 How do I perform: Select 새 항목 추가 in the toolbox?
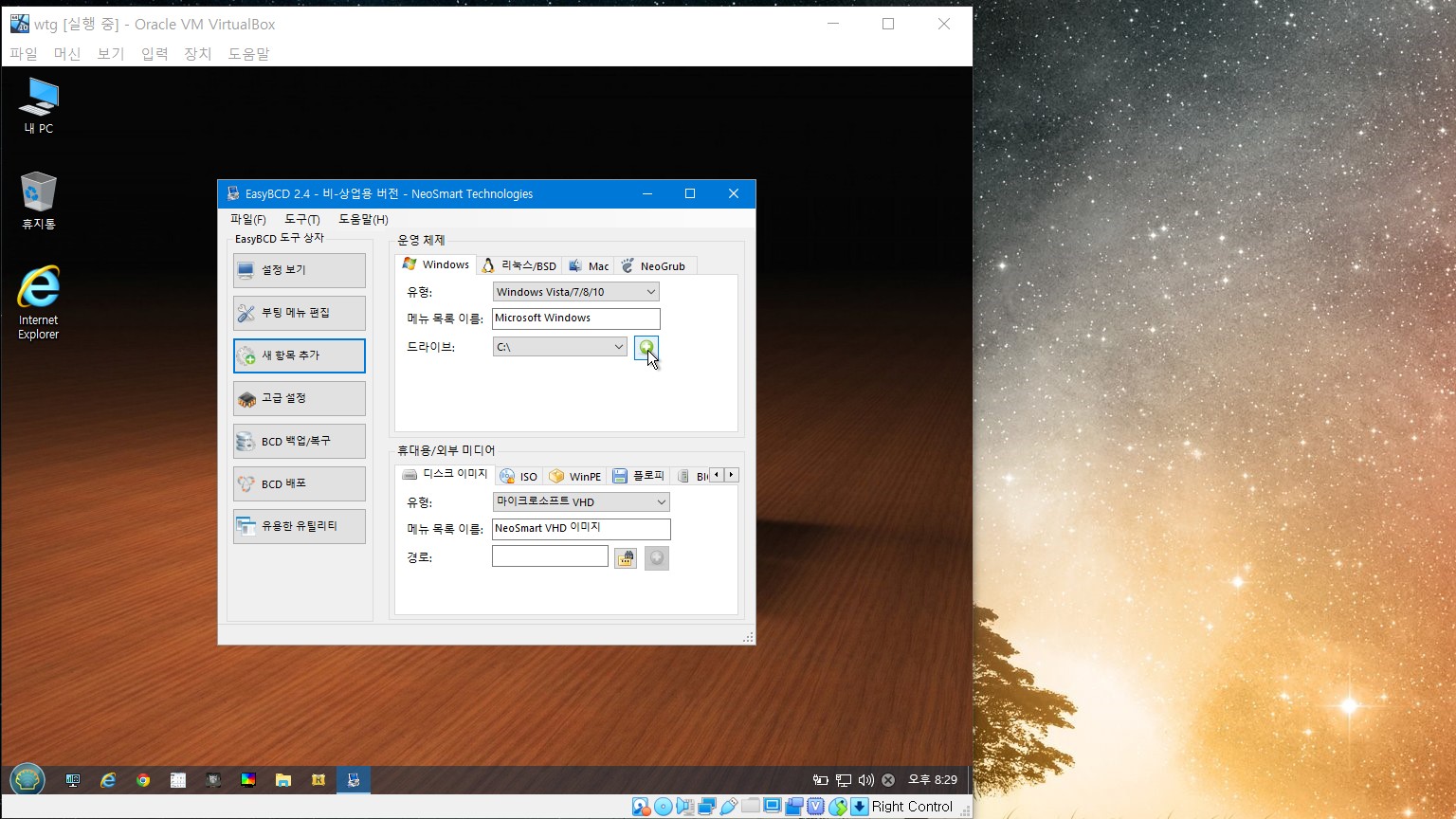(x=300, y=355)
